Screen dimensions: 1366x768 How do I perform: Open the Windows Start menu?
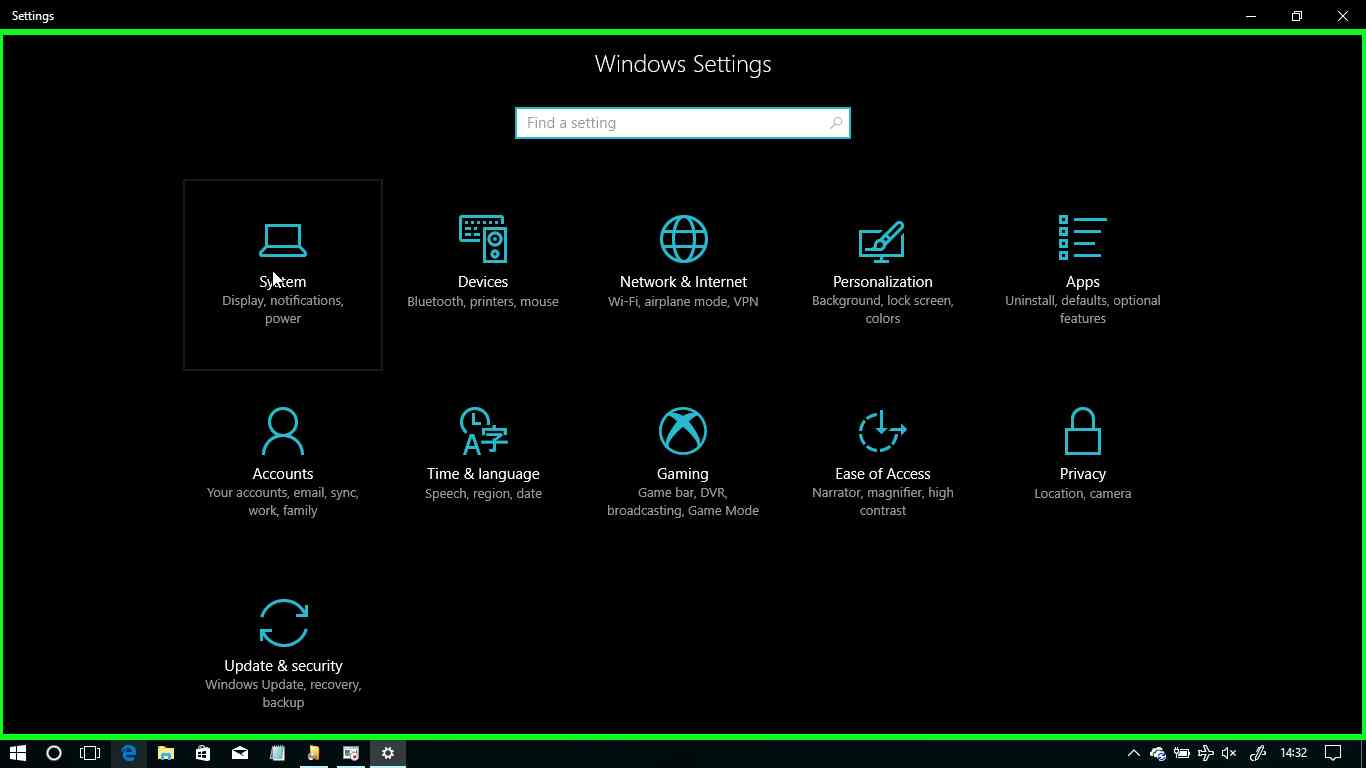pos(17,753)
